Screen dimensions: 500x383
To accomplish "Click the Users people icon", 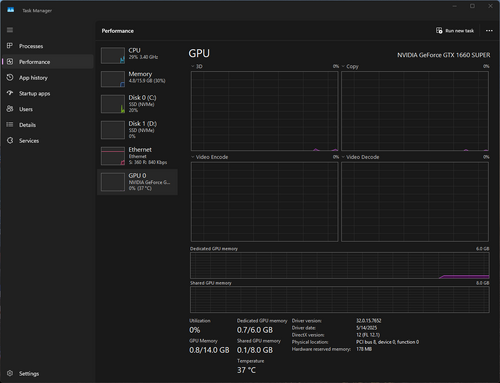I will pyautogui.click(x=10, y=109).
